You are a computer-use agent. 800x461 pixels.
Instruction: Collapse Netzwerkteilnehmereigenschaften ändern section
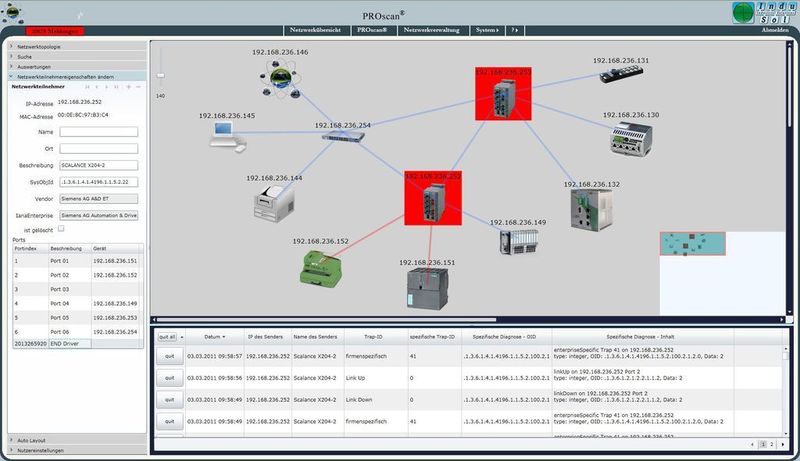click(78, 76)
